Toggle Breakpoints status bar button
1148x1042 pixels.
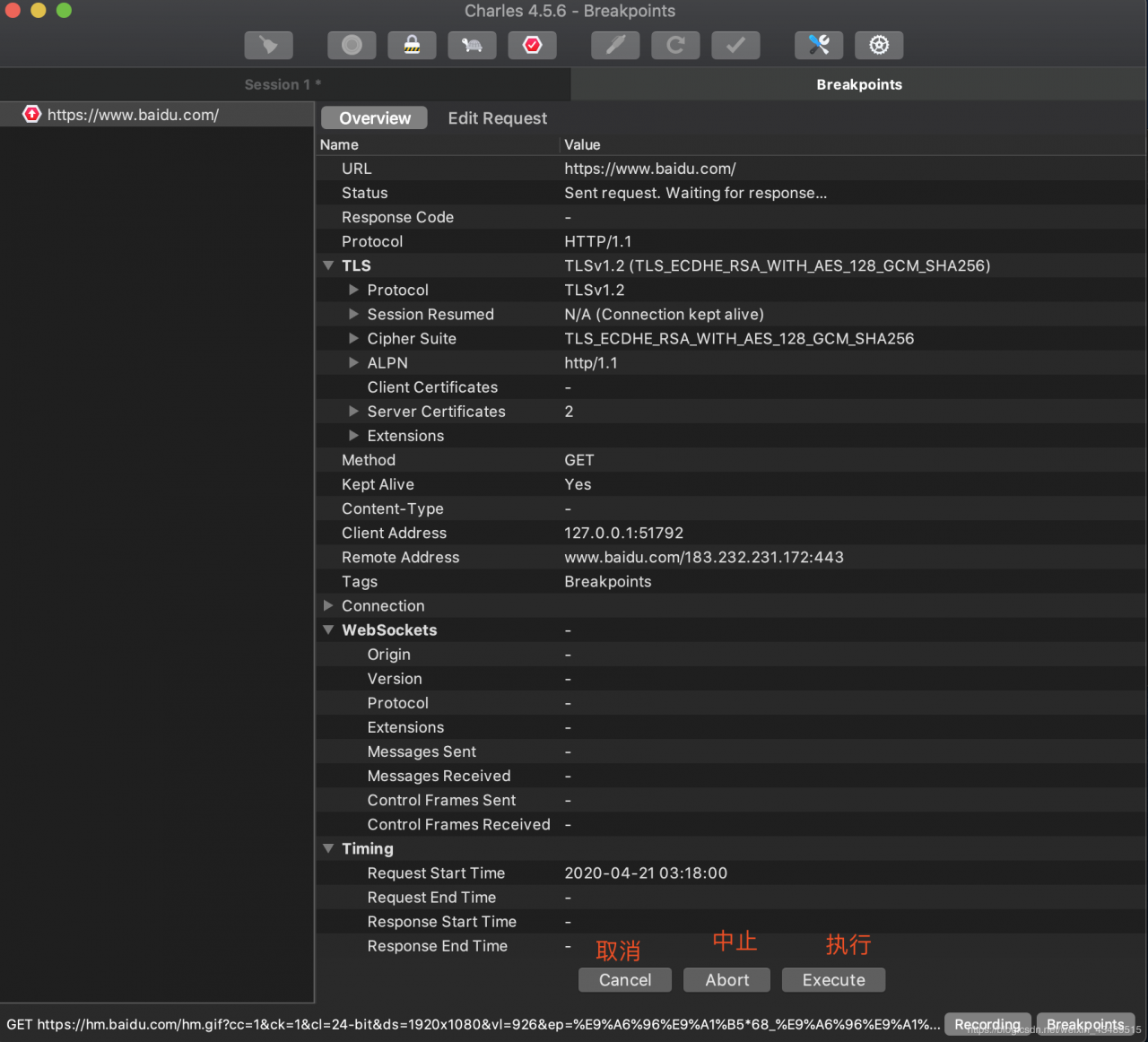tap(1085, 1024)
